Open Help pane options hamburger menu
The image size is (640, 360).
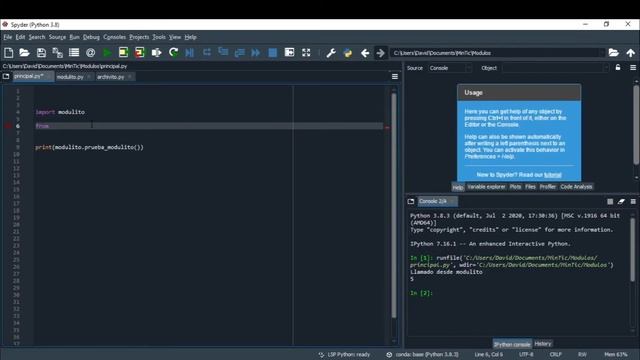pyautogui.click(x=633, y=68)
